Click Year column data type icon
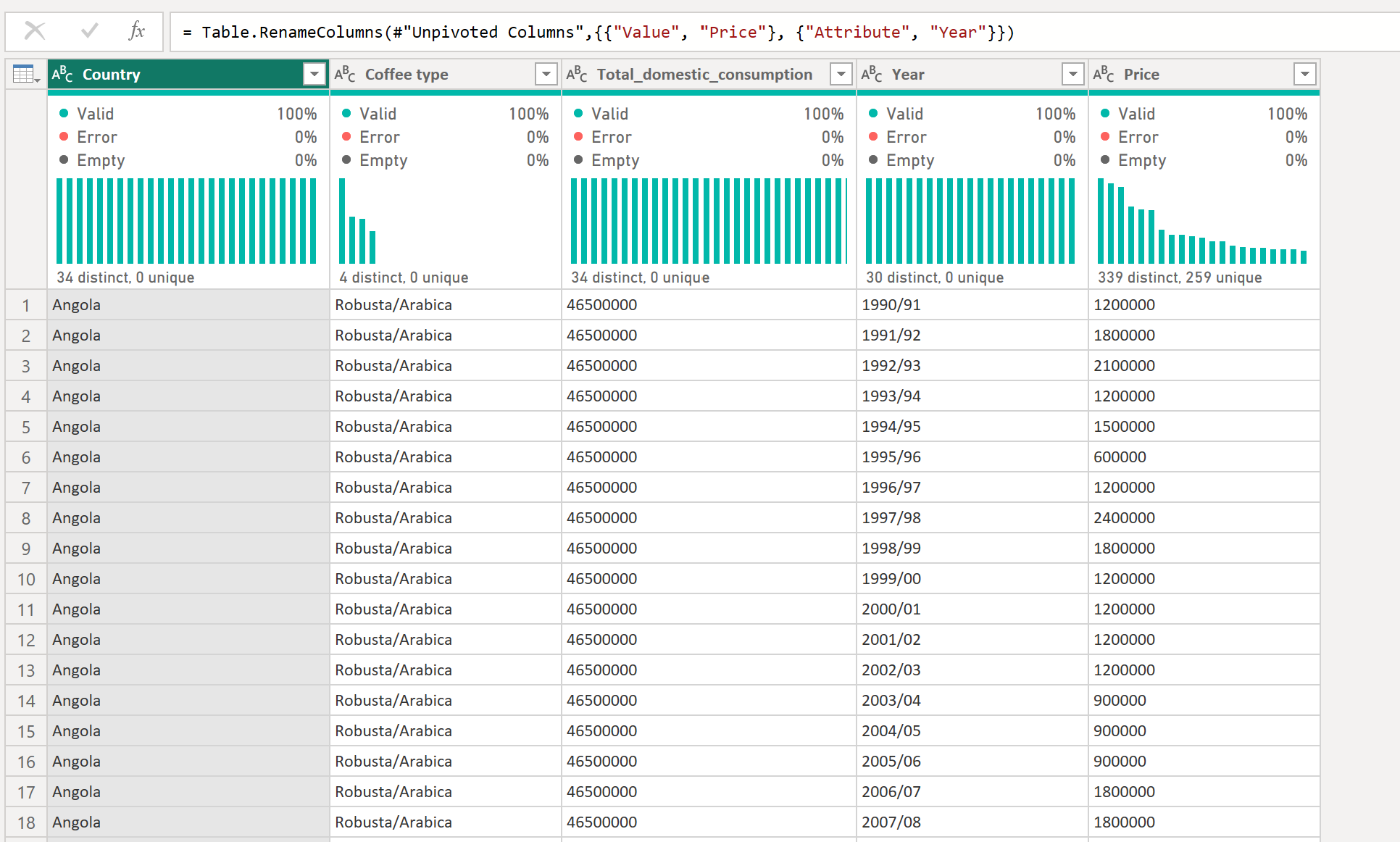 (872, 74)
